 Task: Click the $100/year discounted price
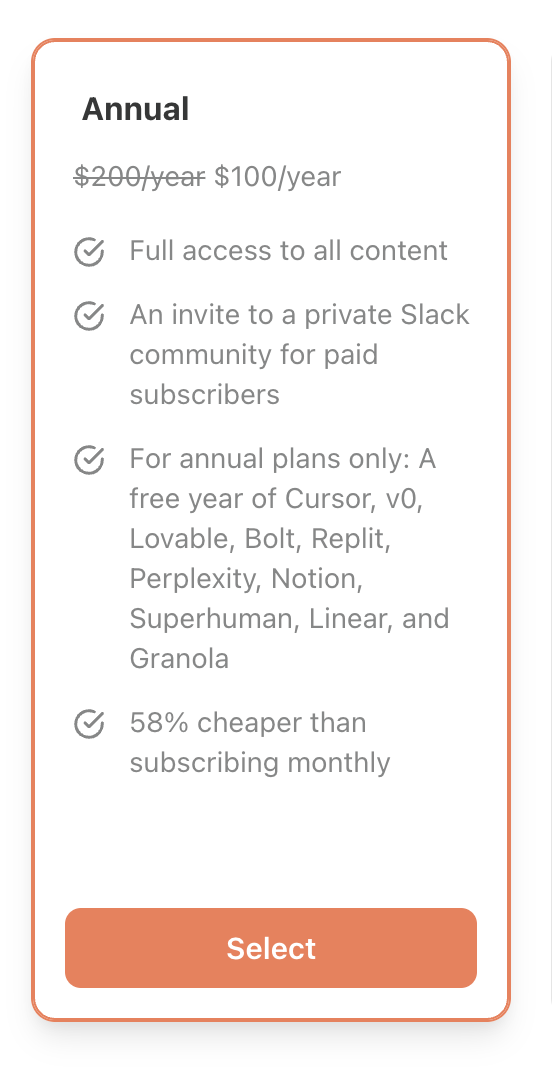[277, 177]
